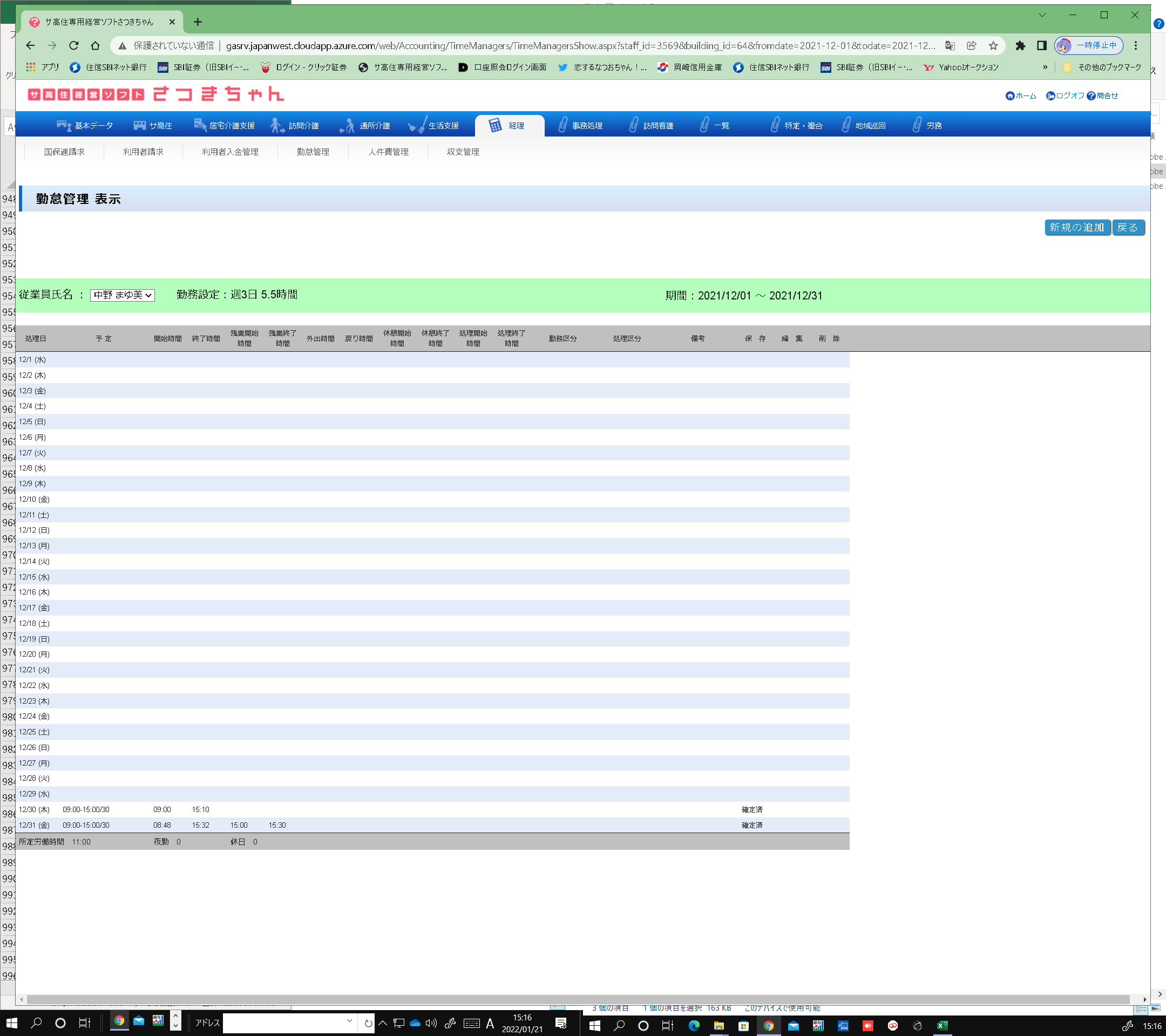Click the 戻る button
Screen dimensions: 1166x1036
1127,228
